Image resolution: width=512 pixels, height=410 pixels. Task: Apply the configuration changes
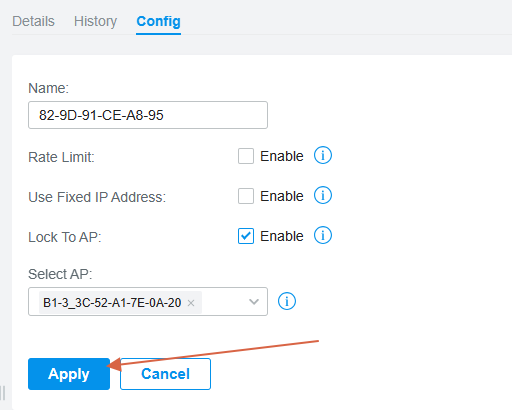(69, 374)
